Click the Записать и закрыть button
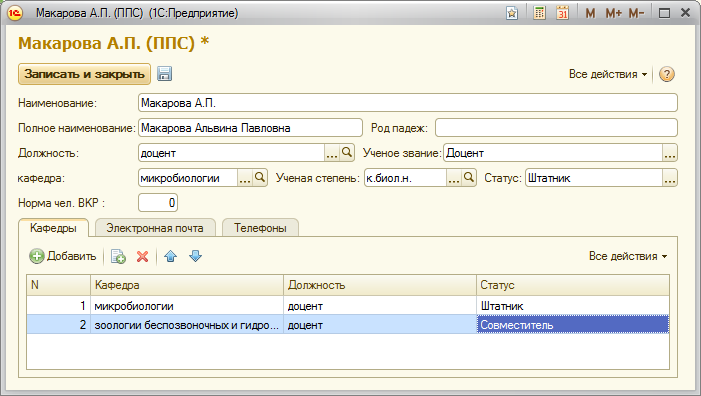Viewport: 701px width, 396px height. click(x=84, y=74)
